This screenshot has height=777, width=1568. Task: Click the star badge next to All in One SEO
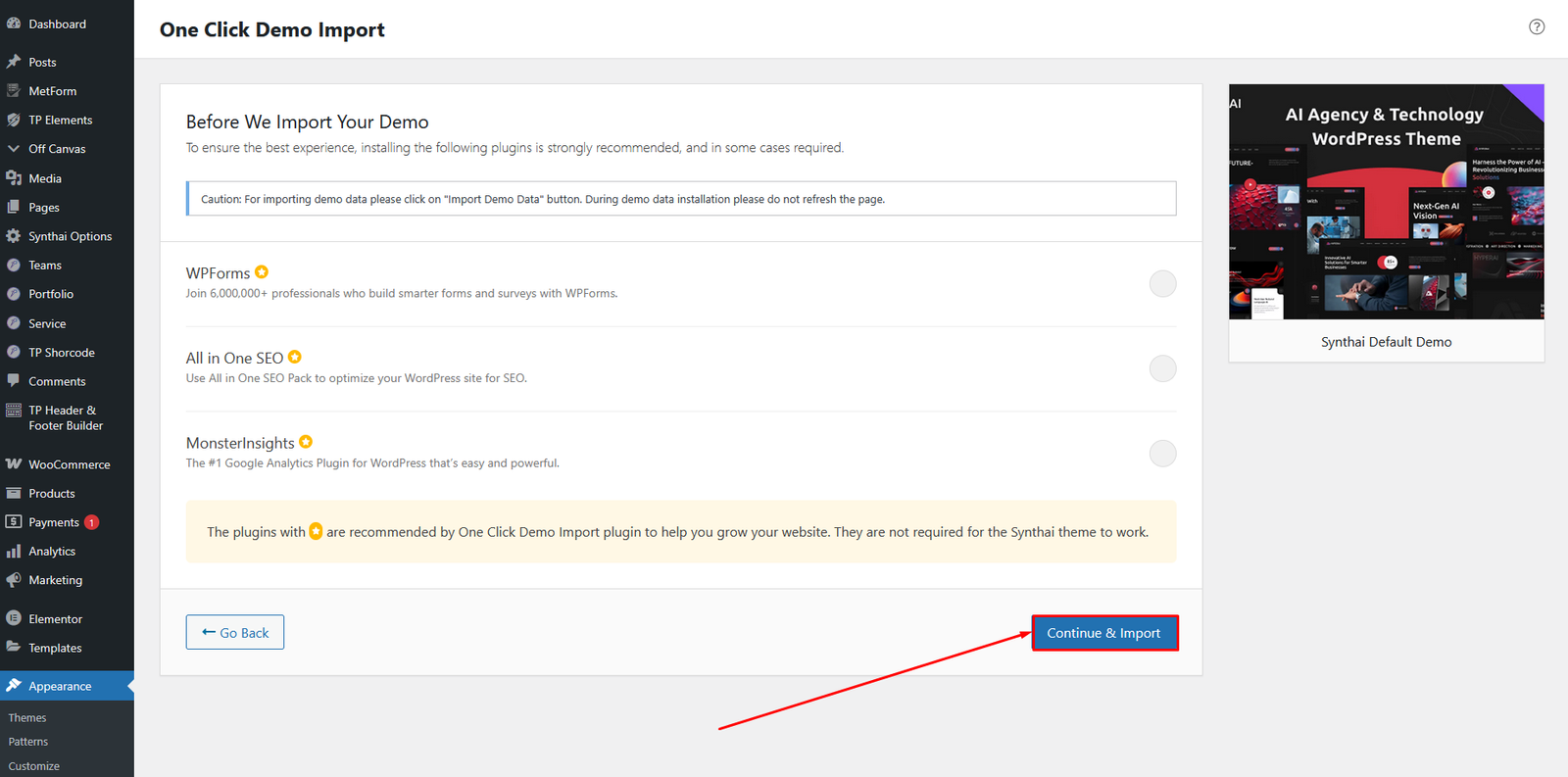click(x=295, y=358)
